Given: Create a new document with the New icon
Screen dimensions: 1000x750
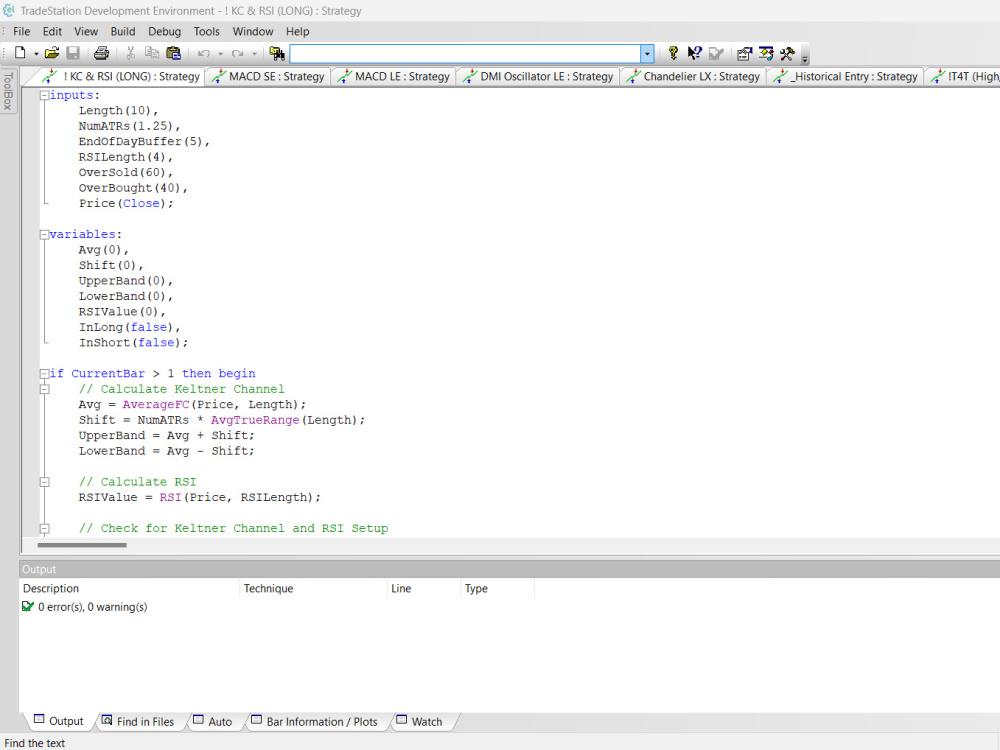Looking at the screenshot, I should pos(20,53).
